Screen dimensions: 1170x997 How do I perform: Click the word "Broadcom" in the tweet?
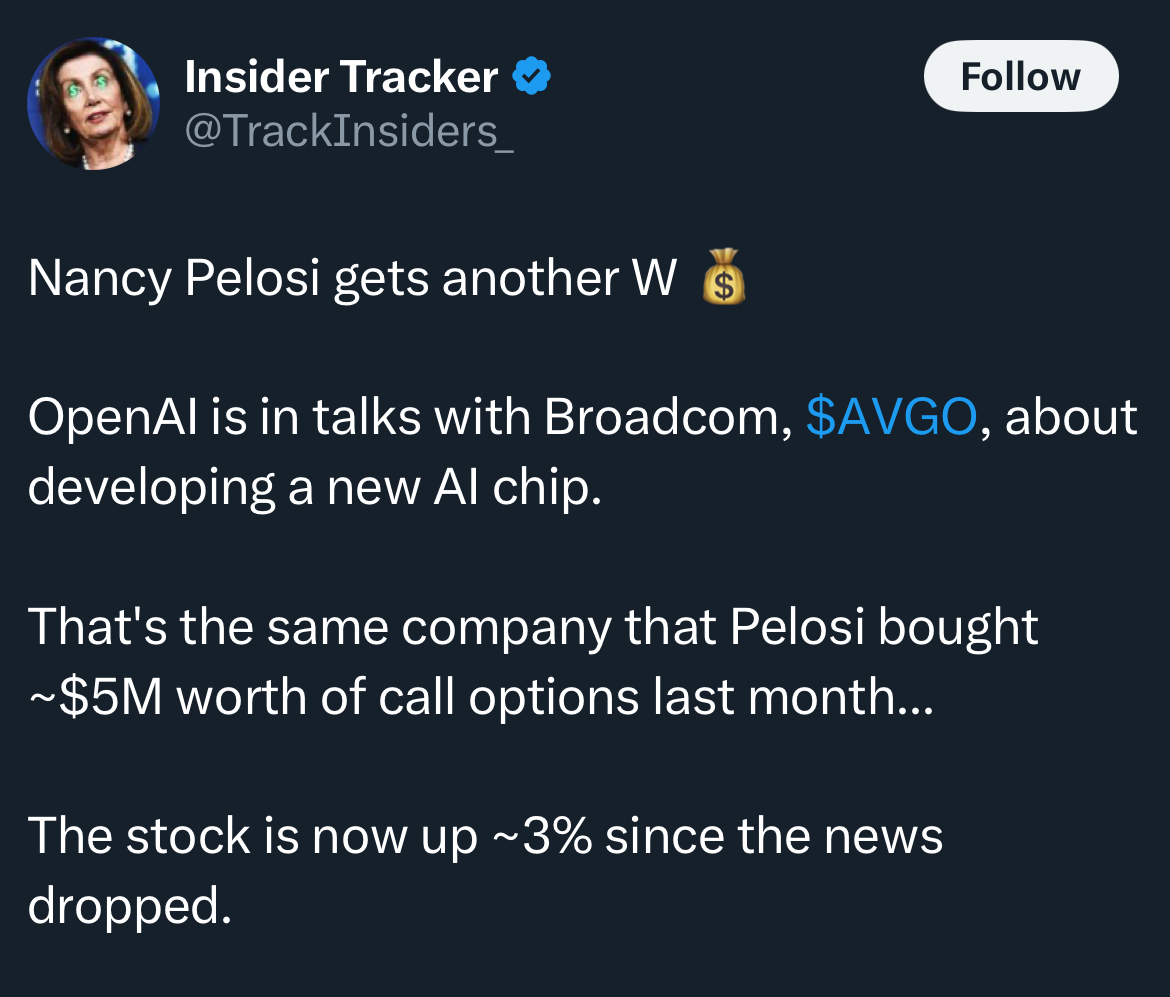coord(667,416)
